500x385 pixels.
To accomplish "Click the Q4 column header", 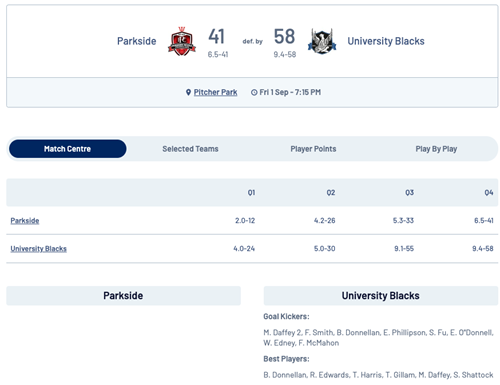I will pyautogui.click(x=489, y=193).
